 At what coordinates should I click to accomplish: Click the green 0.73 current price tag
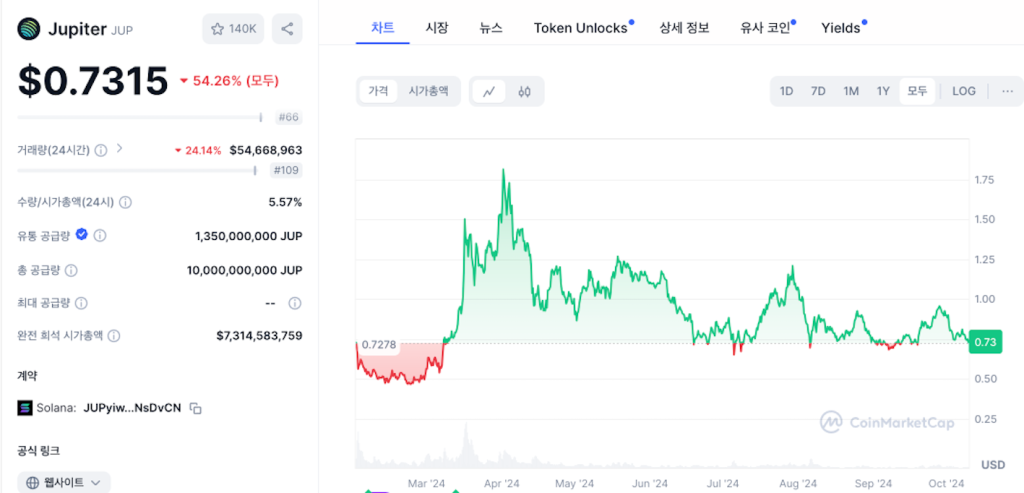click(x=985, y=342)
